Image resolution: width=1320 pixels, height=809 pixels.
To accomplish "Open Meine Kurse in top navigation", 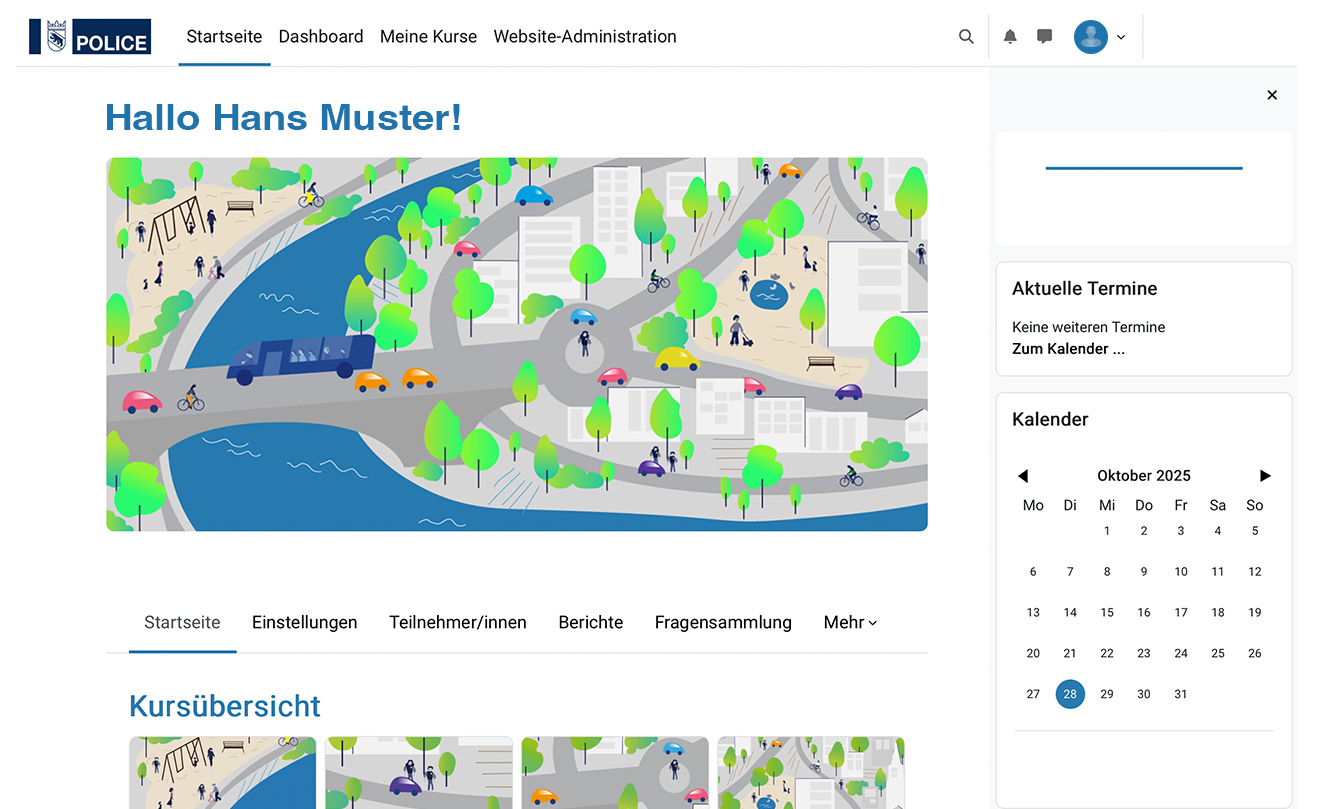I will [x=428, y=37].
